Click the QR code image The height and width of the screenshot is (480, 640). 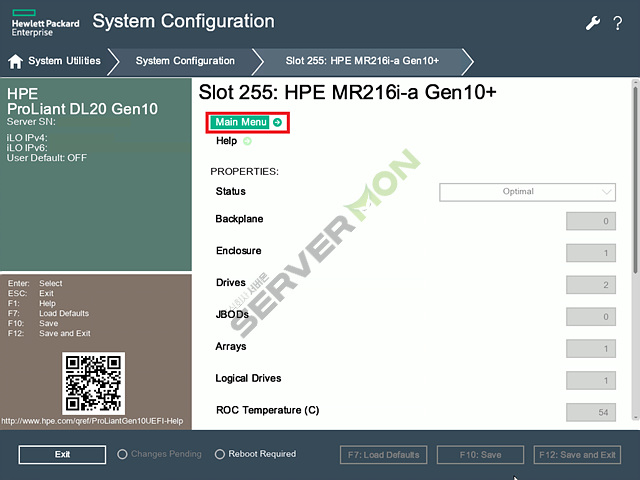click(93, 383)
